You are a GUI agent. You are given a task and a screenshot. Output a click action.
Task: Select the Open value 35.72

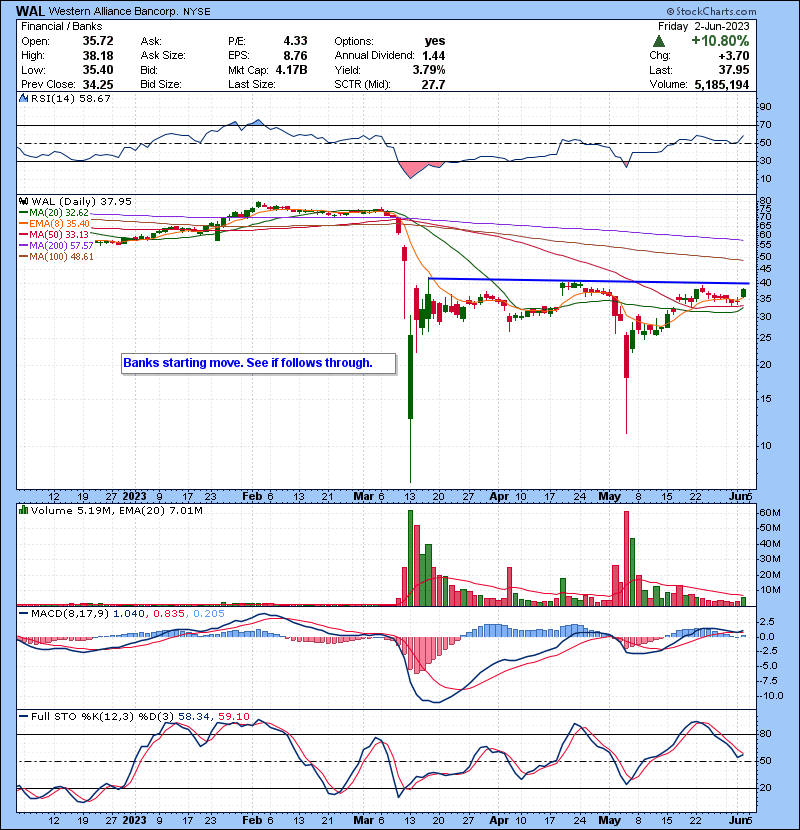[x=98, y=41]
